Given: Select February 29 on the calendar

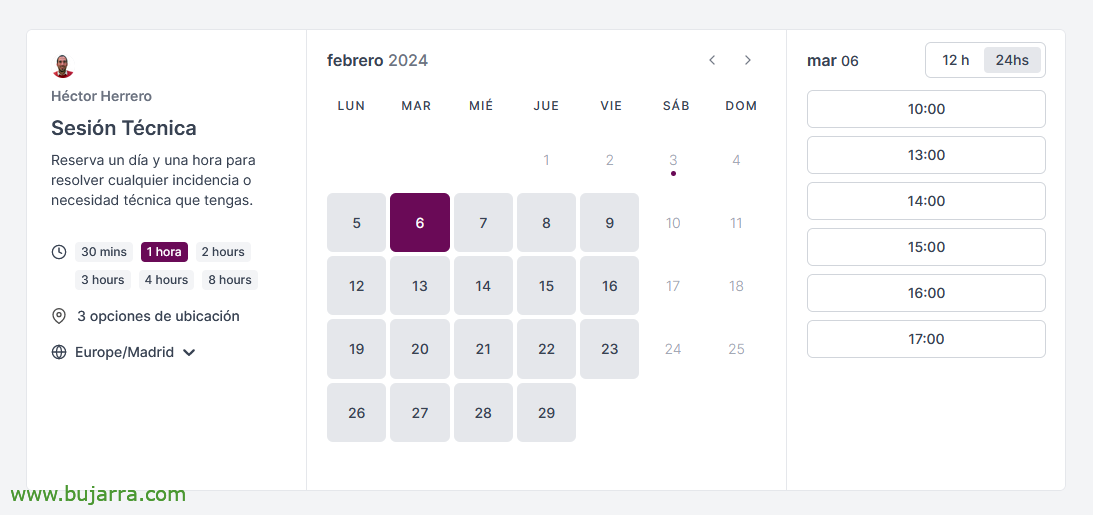Looking at the screenshot, I should 546,413.
